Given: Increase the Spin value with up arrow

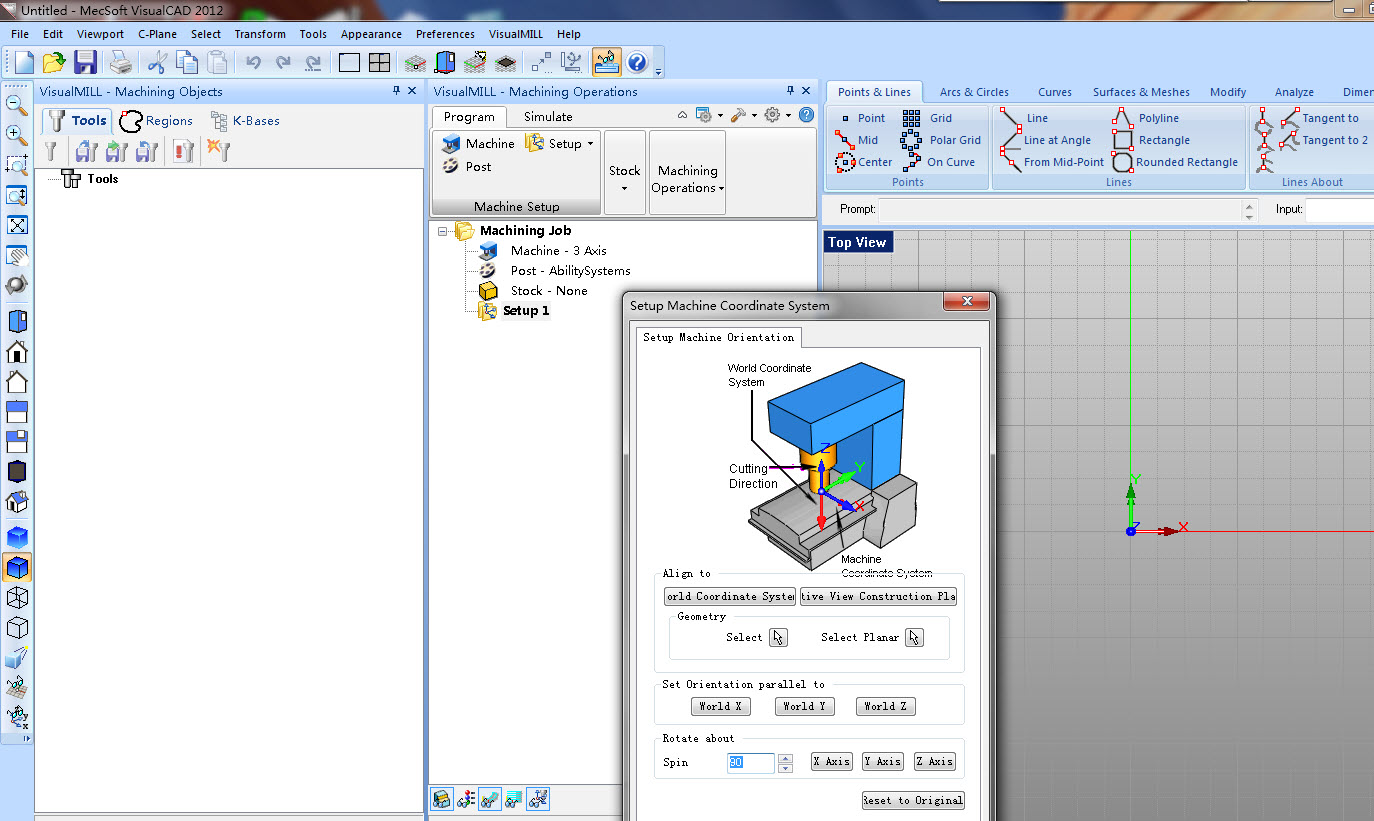Looking at the screenshot, I should (x=785, y=758).
